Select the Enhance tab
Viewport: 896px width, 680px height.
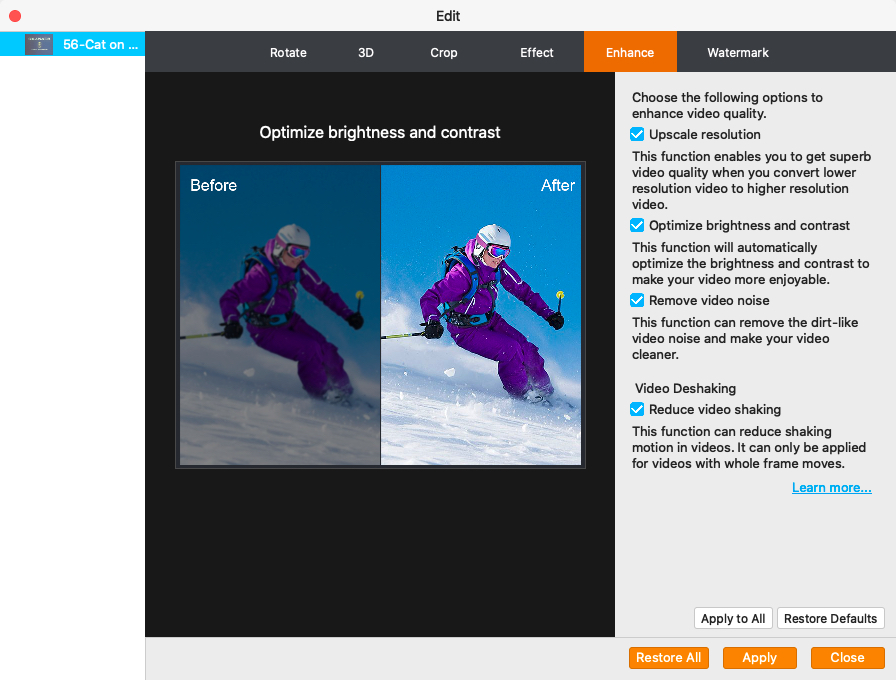tap(630, 52)
